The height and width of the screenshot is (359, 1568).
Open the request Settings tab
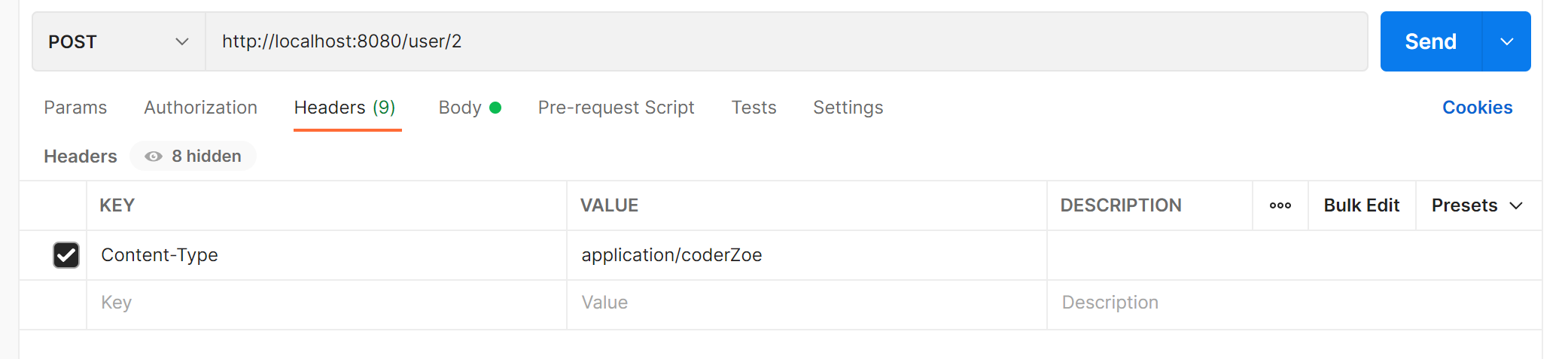[848, 108]
